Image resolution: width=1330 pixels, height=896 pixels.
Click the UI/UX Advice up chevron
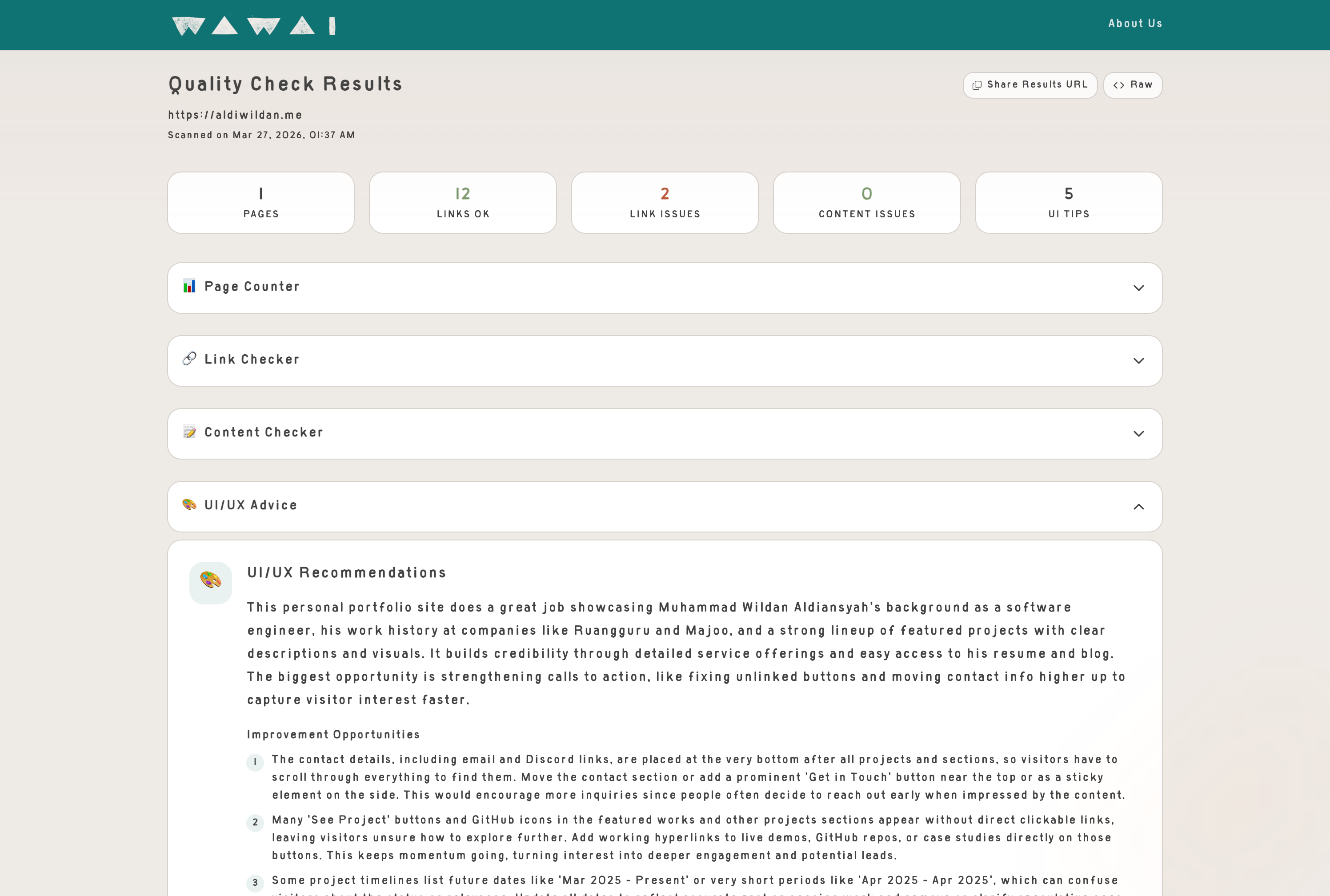[1138, 507]
